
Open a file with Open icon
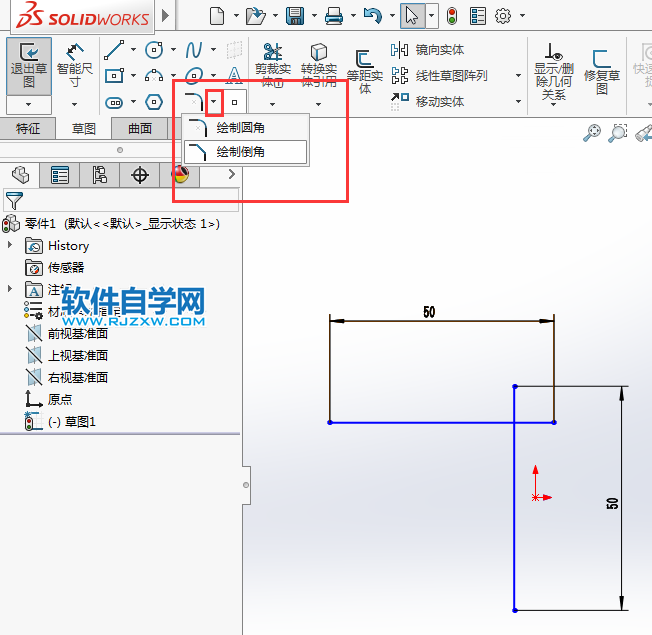(x=256, y=16)
